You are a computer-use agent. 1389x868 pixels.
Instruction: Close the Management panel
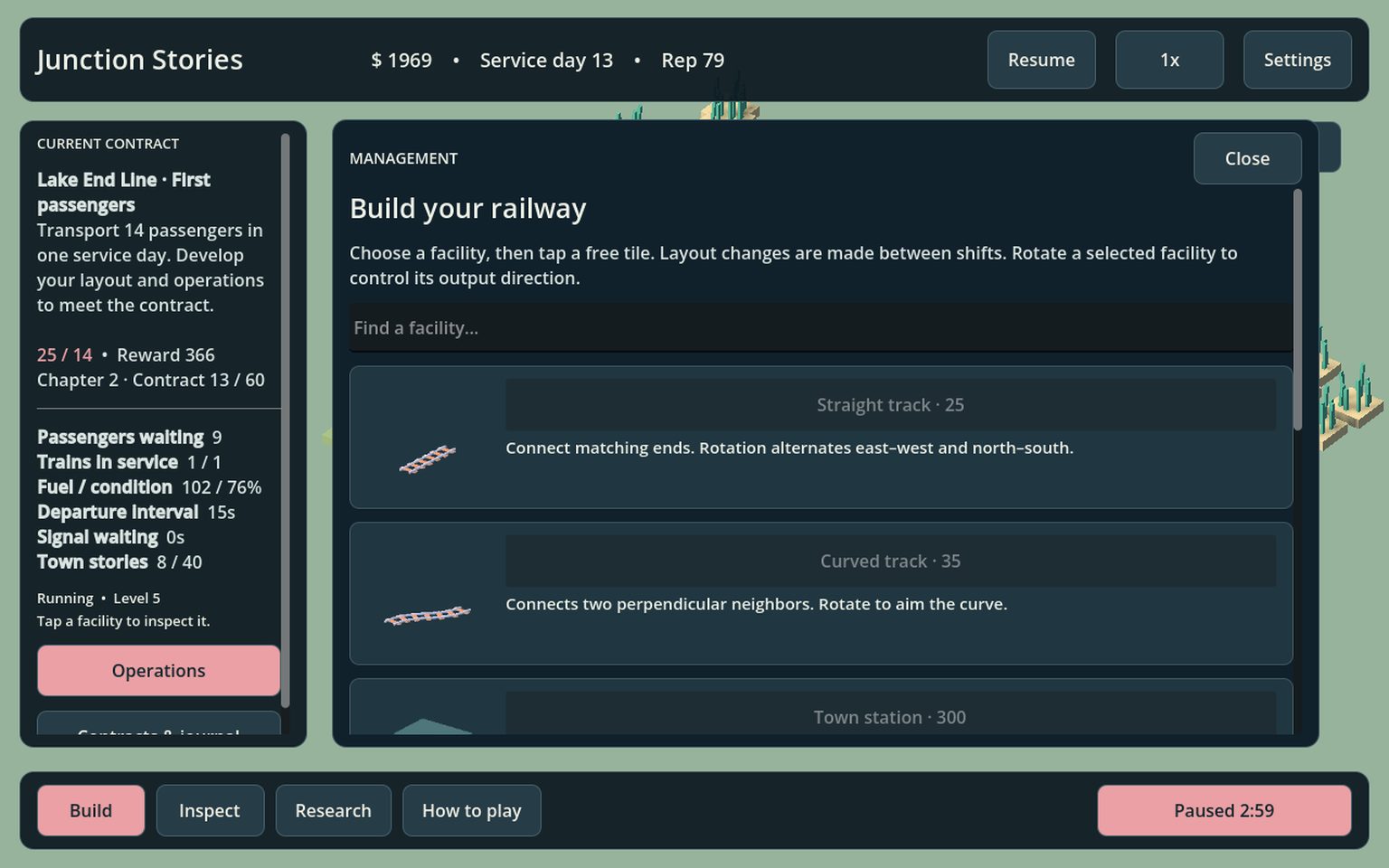[x=1248, y=158]
